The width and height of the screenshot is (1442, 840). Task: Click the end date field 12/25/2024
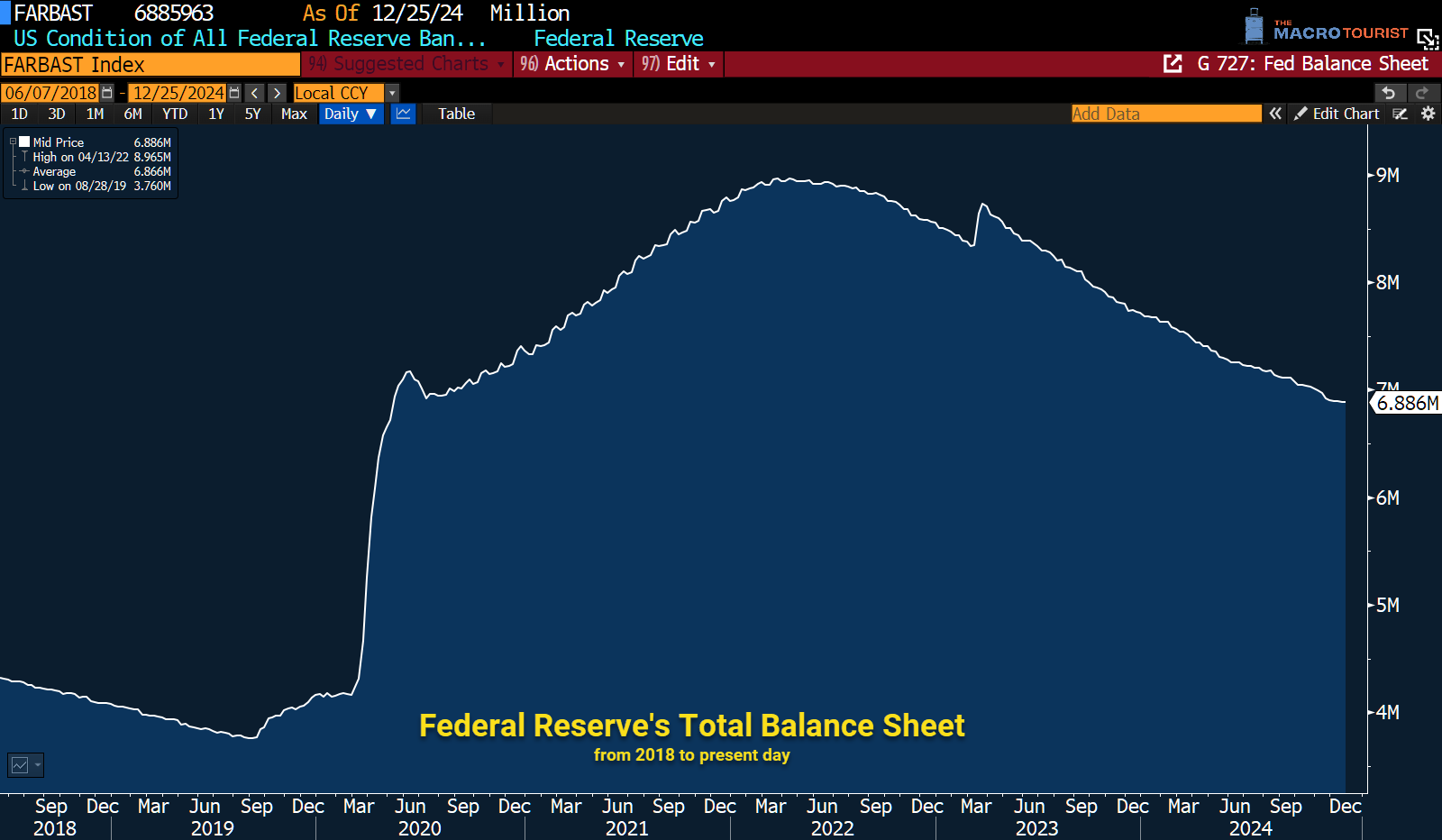178,93
